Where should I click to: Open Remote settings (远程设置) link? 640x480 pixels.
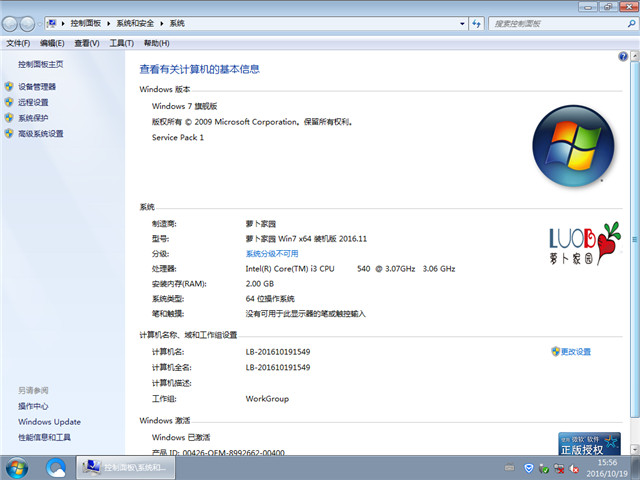coord(33,102)
